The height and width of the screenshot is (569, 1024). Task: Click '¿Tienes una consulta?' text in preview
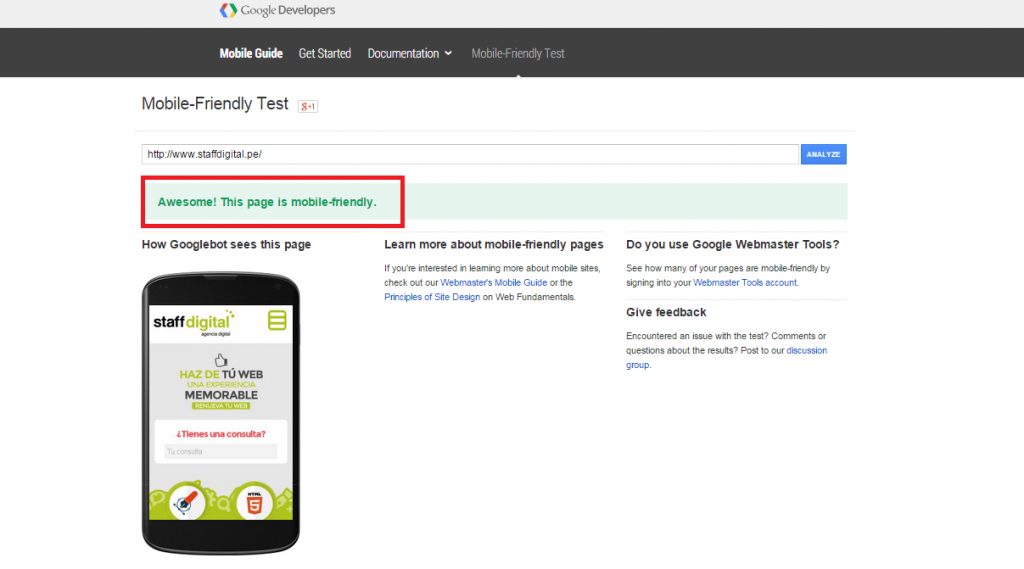point(221,434)
